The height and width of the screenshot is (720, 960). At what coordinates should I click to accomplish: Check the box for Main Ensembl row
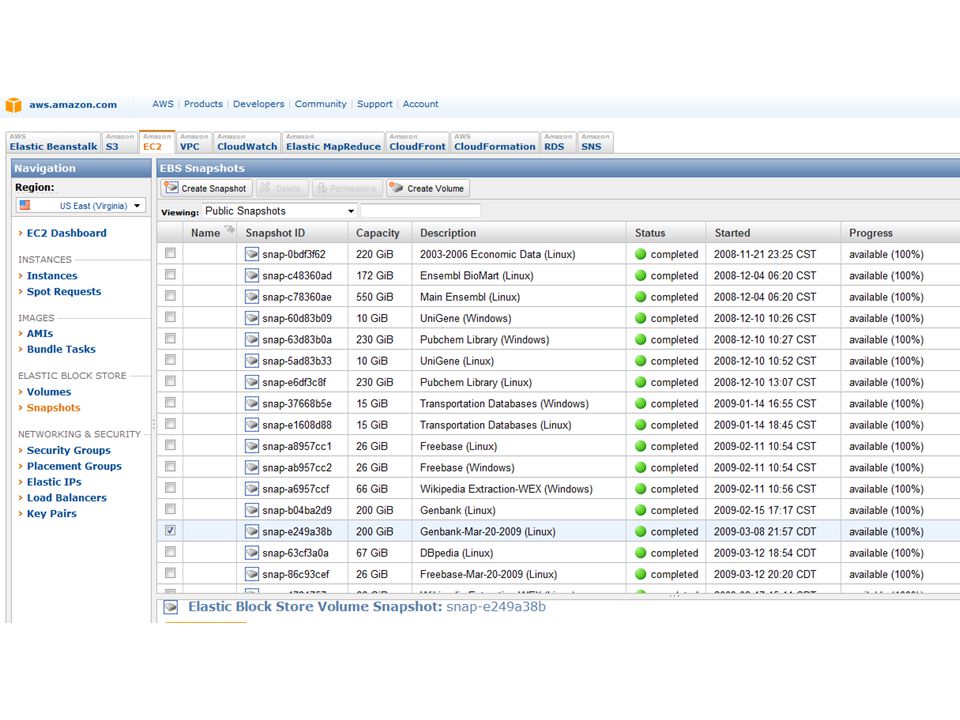coord(170,296)
